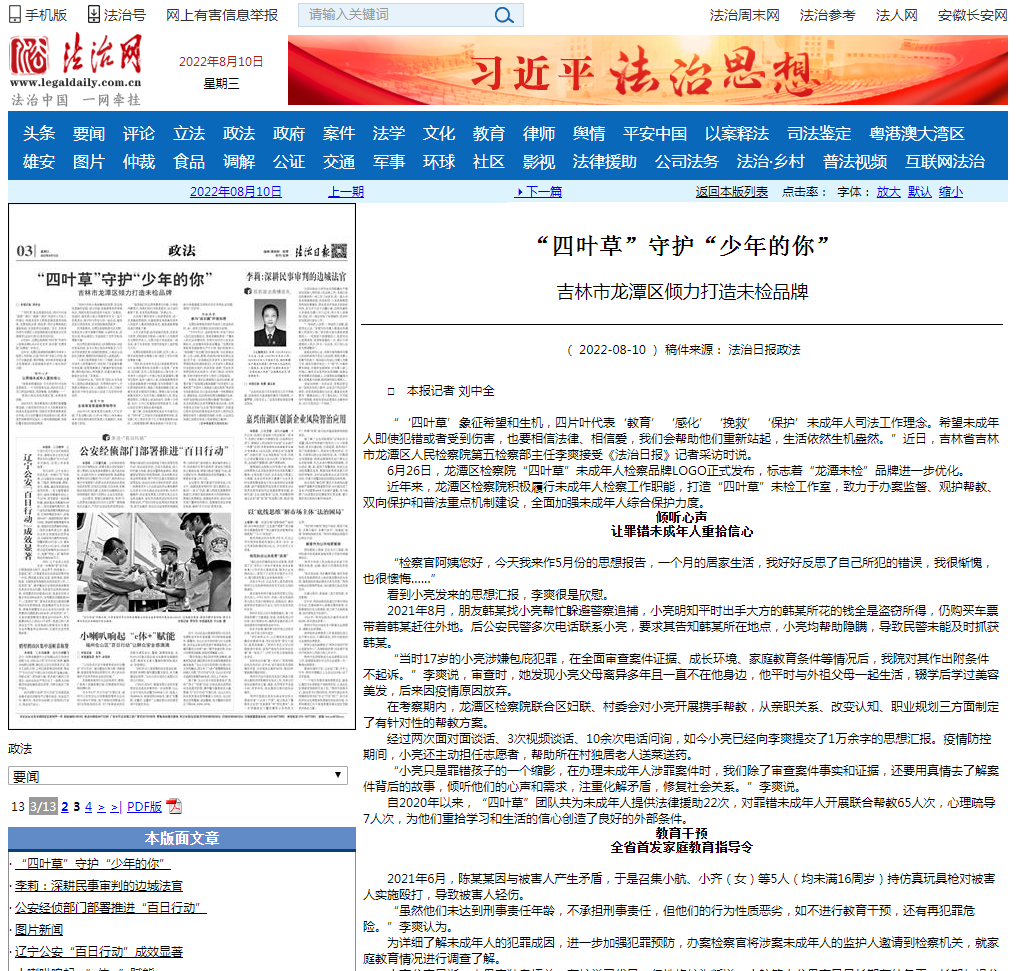Click the 法治网 site logo

tap(76, 70)
